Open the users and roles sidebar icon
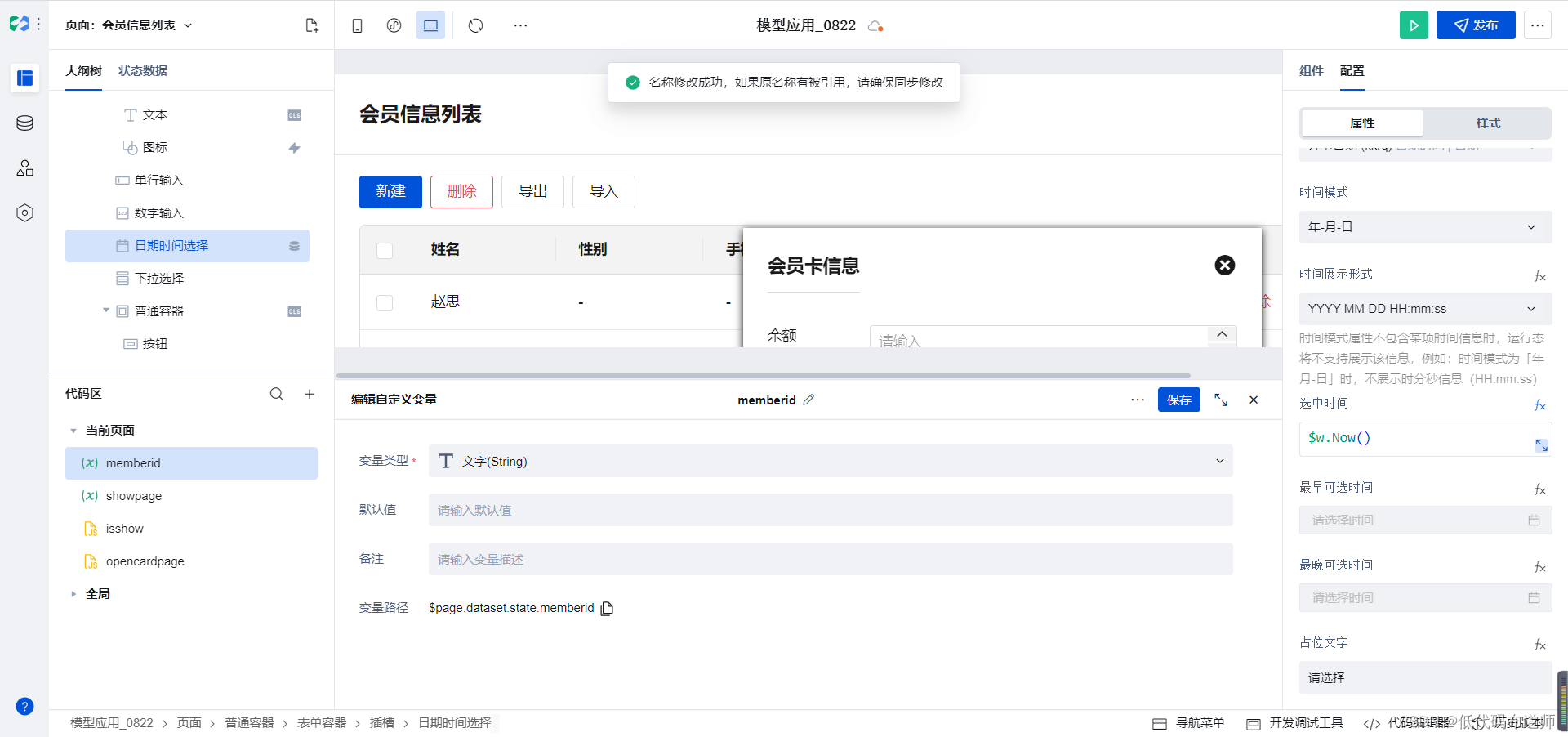The height and width of the screenshot is (737, 1568). click(x=25, y=168)
